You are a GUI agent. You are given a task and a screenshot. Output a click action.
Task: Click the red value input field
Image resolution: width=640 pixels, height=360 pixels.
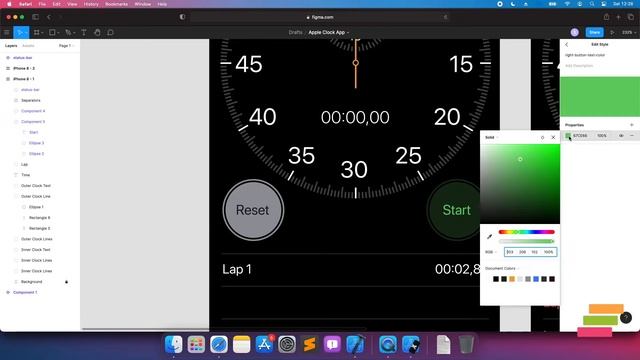pyautogui.click(x=510, y=252)
